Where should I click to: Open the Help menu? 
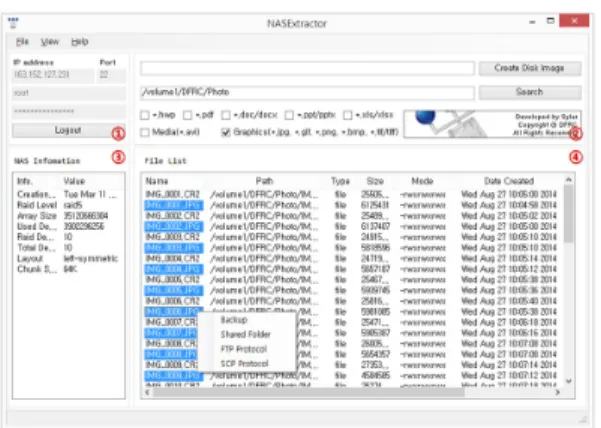80,41
